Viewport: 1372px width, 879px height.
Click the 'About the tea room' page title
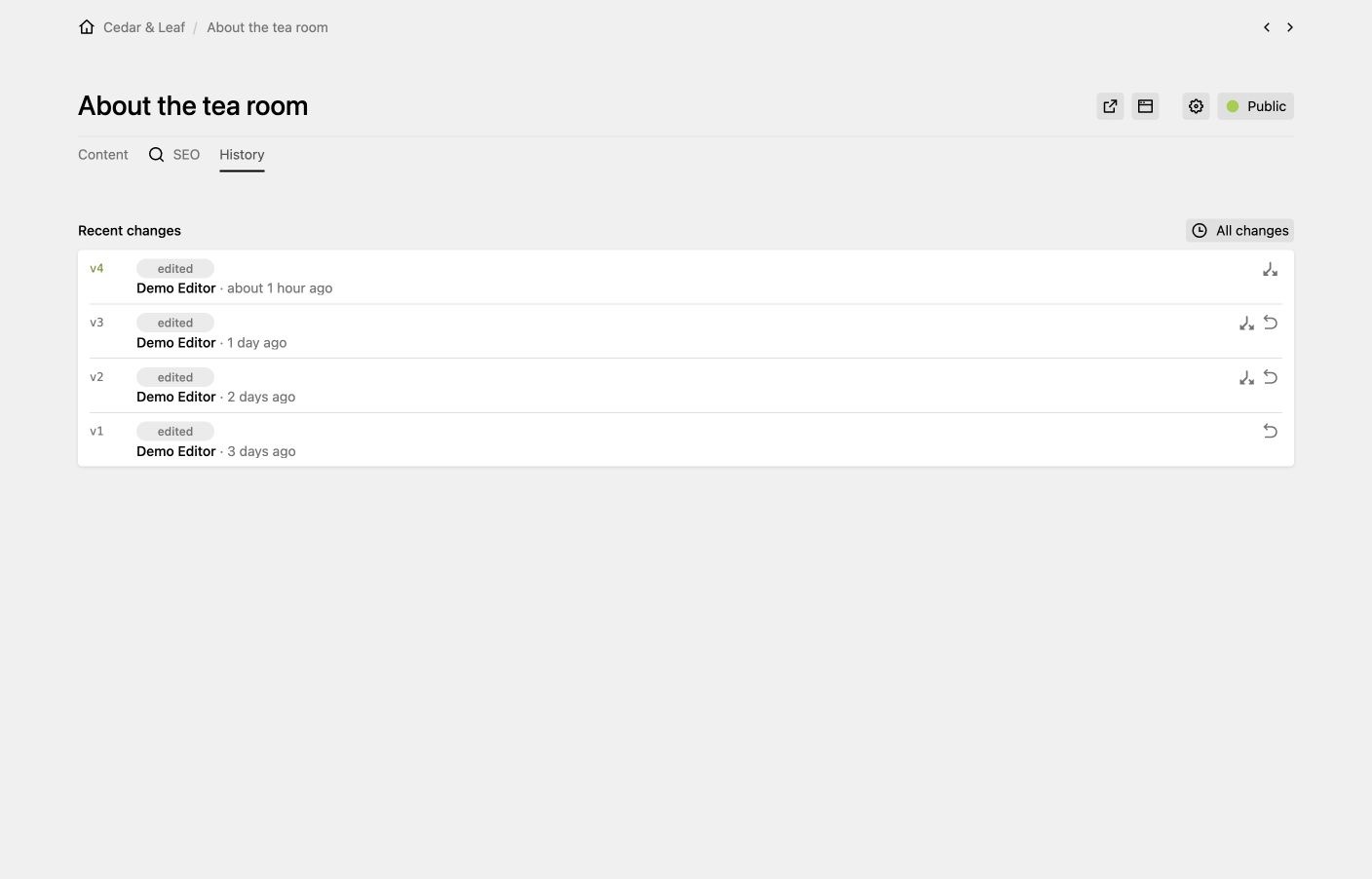[x=193, y=105]
